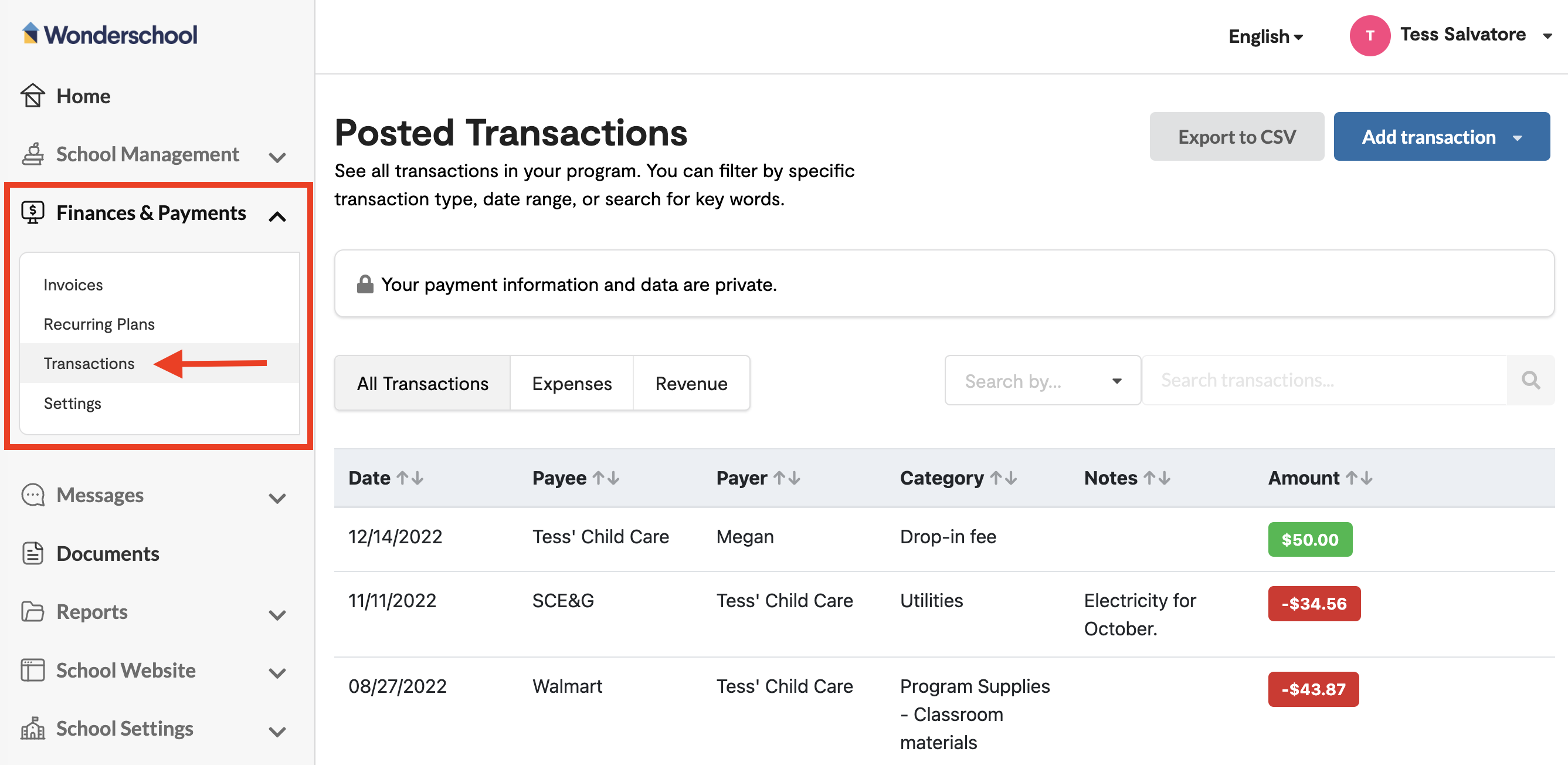
Task: Click the Messages sidebar label
Action: pos(100,495)
